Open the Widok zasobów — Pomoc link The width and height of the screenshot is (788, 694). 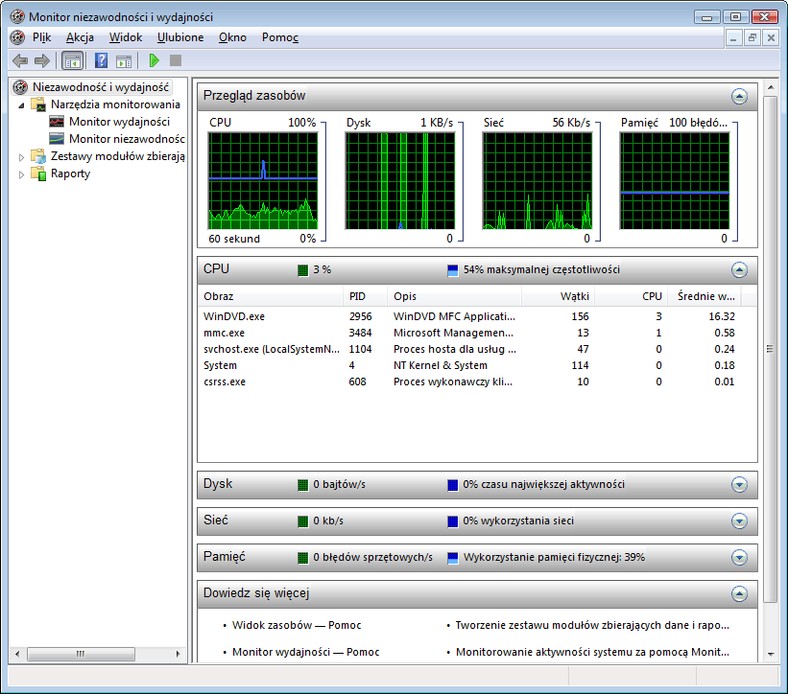coord(296,625)
